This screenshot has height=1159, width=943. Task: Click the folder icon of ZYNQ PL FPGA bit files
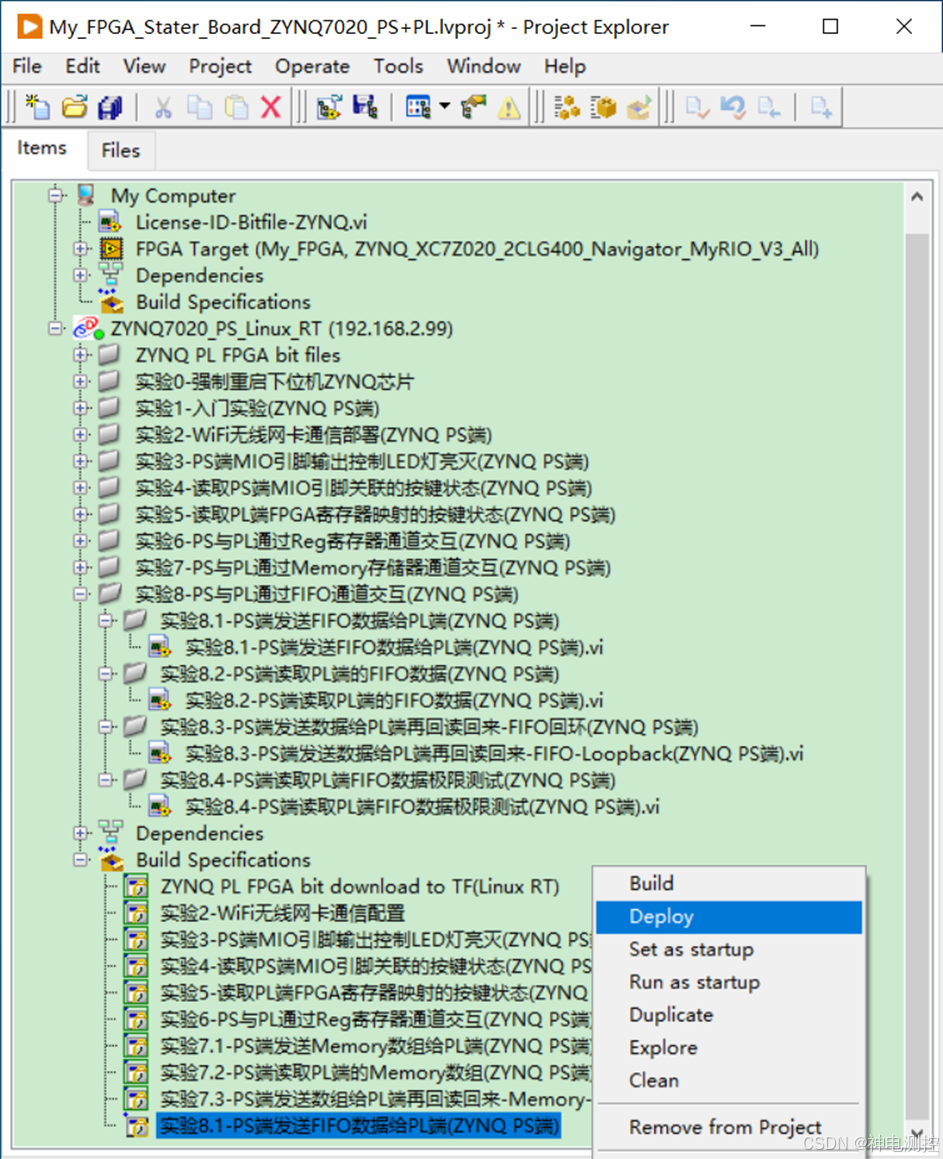109,354
